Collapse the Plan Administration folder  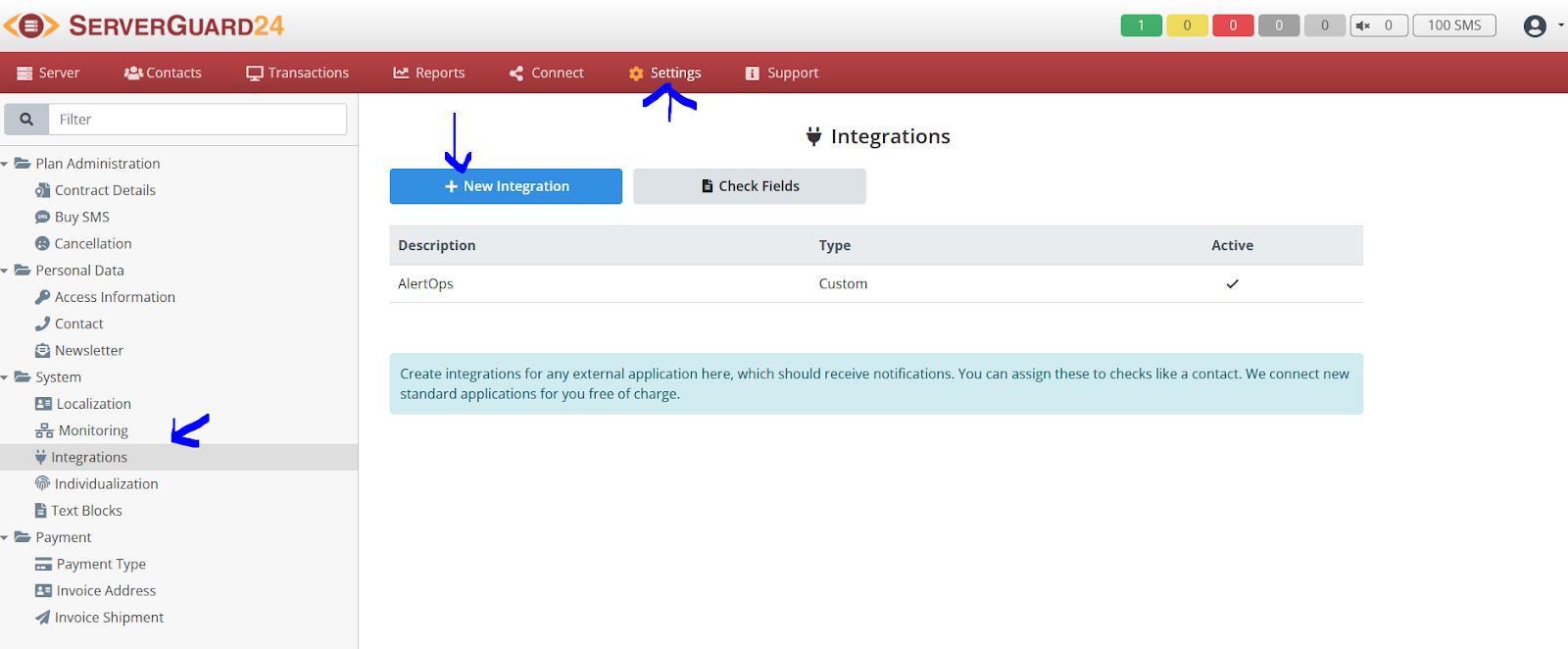coord(6,164)
